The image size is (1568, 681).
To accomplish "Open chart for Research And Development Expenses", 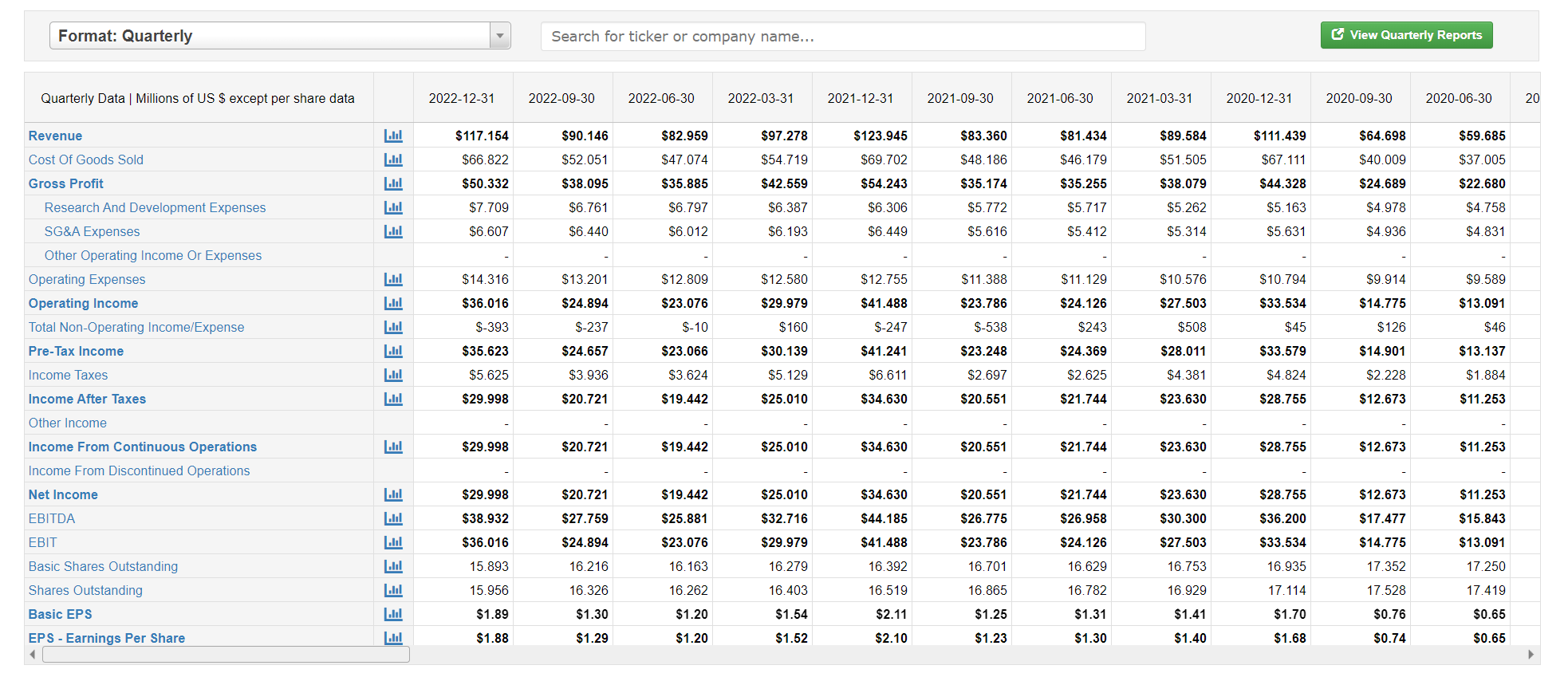I will pyautogui.click(x=393, y=207).
